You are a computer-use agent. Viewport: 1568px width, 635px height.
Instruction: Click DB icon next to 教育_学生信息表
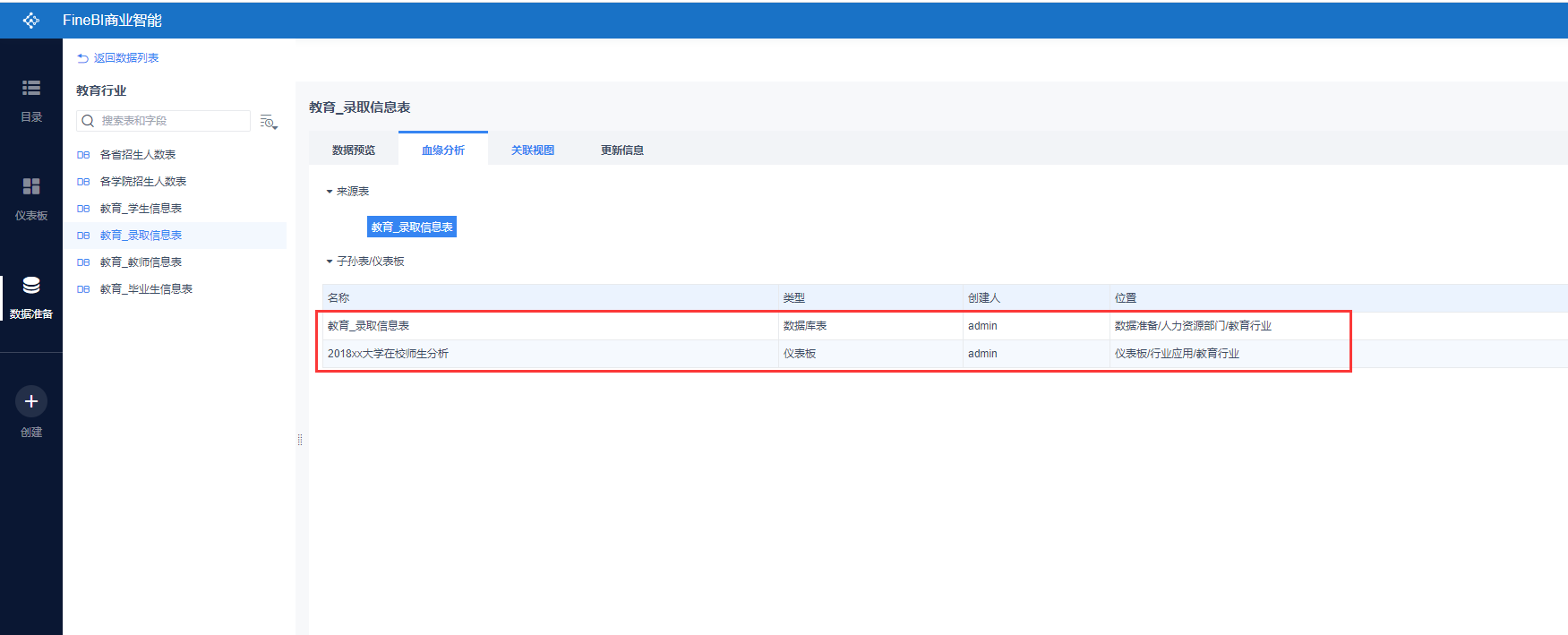tap(83, 209)
